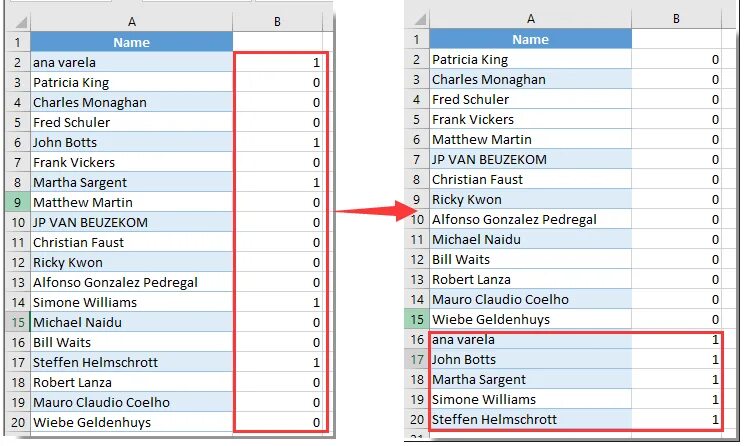Screen dimensions: 747x446
Task: Select 'Steffen Helmschrott' cell in right sheet
Action: pyautogui.click(x=530, y=419)
